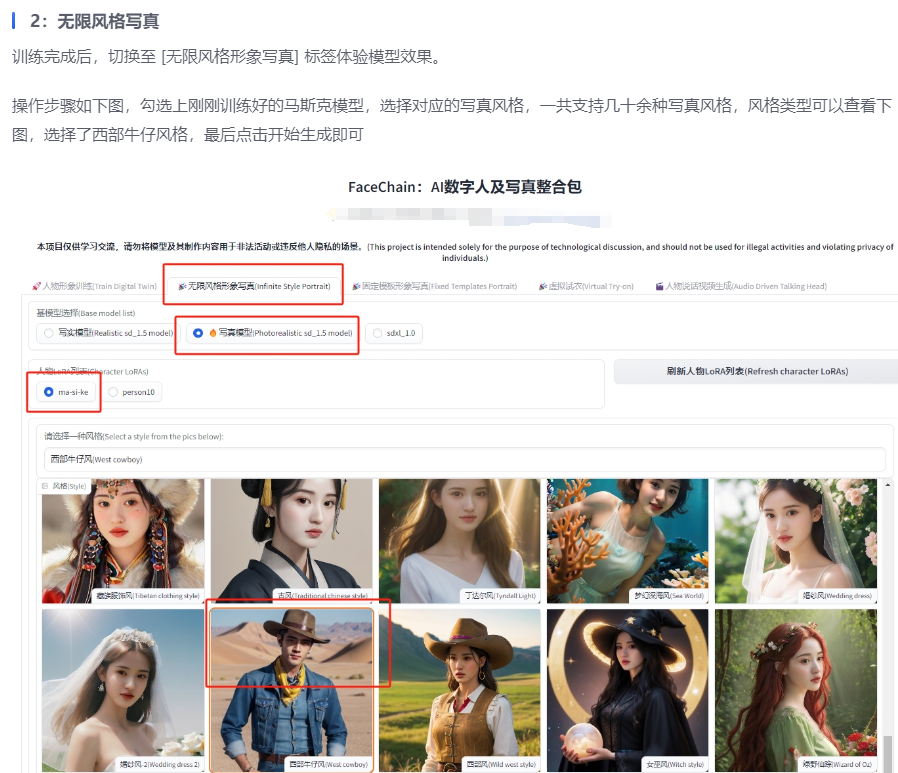Choose the West cowboy style thumbnail
The height and width of the screenshot is (773, 898).
click(291, 690)
